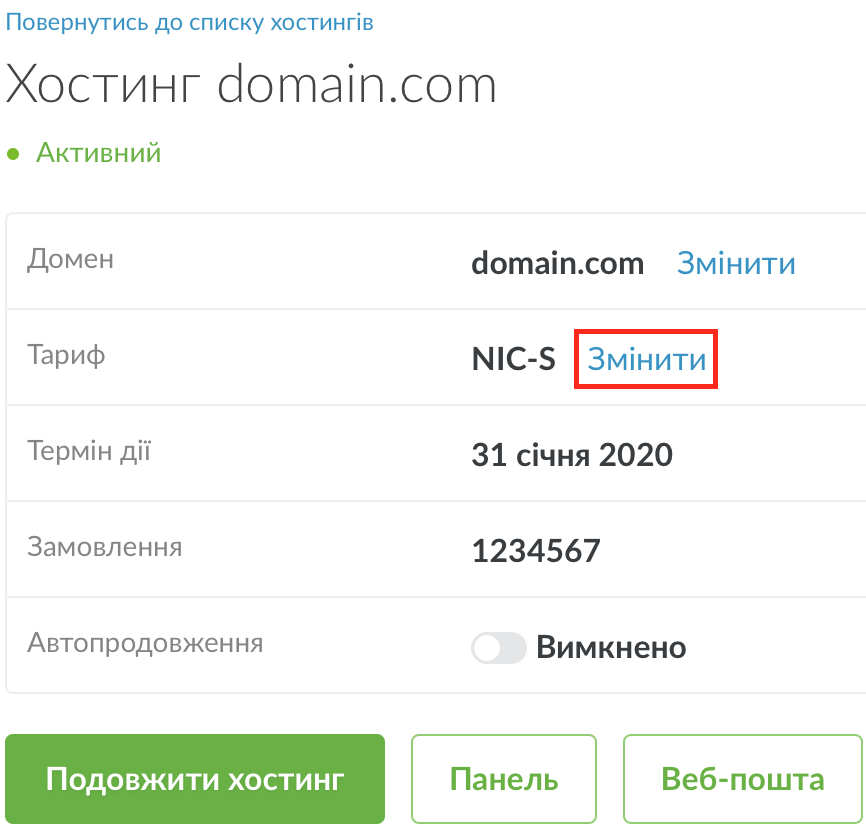Click the 'Домен' row label
The height and width of the screenshot is (838, 866).
(x=71, y=259)
